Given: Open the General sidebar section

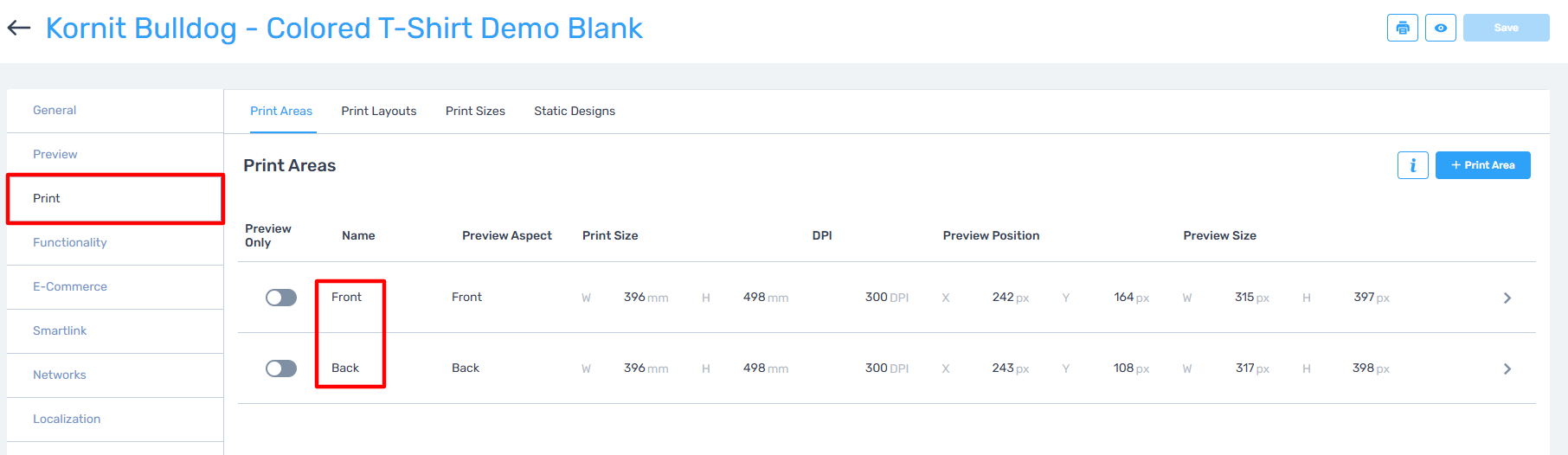Looking at the screenshot, I should [x=55, y=110].
